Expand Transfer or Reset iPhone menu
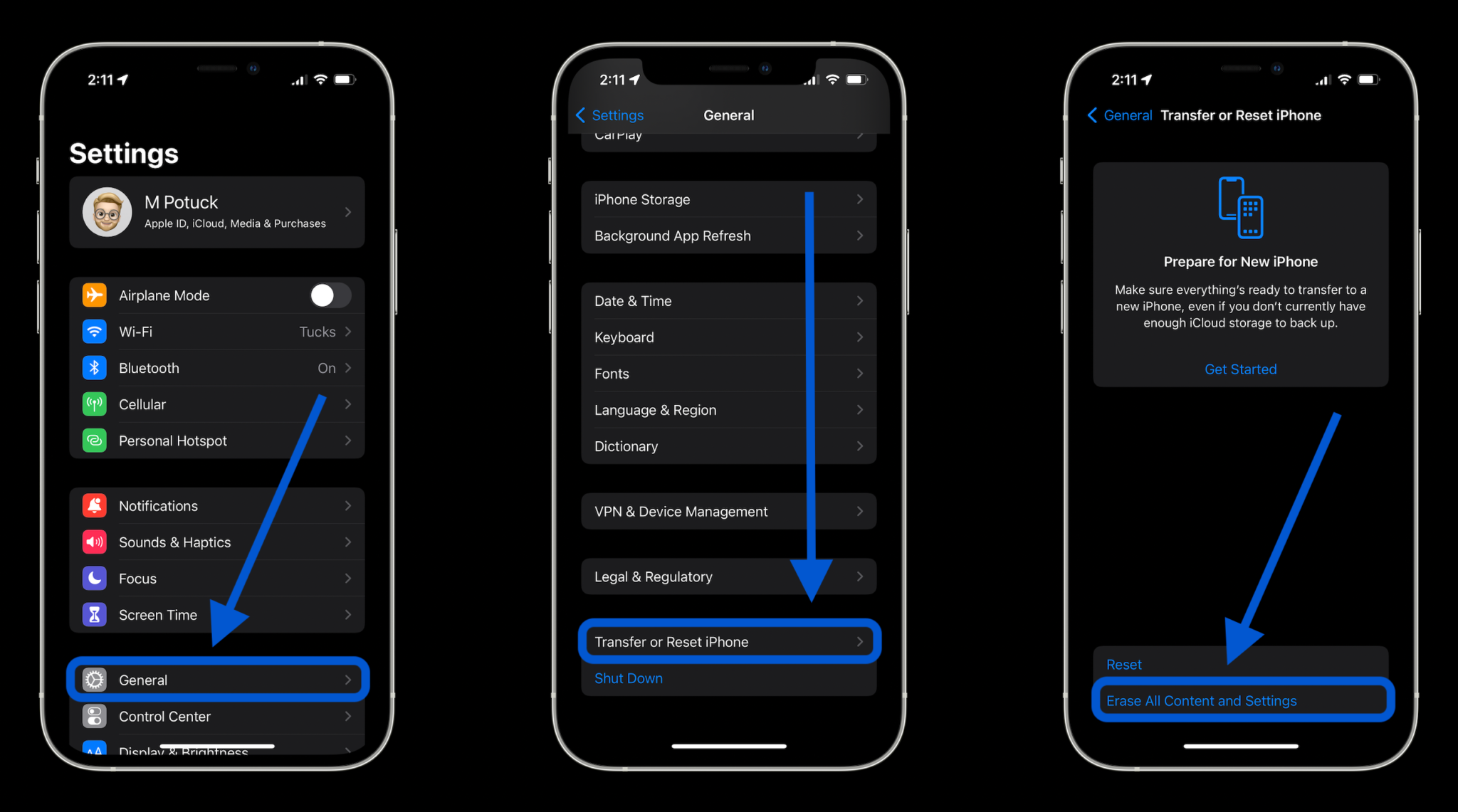This screenshot has width=1458, height=812. 728,642
